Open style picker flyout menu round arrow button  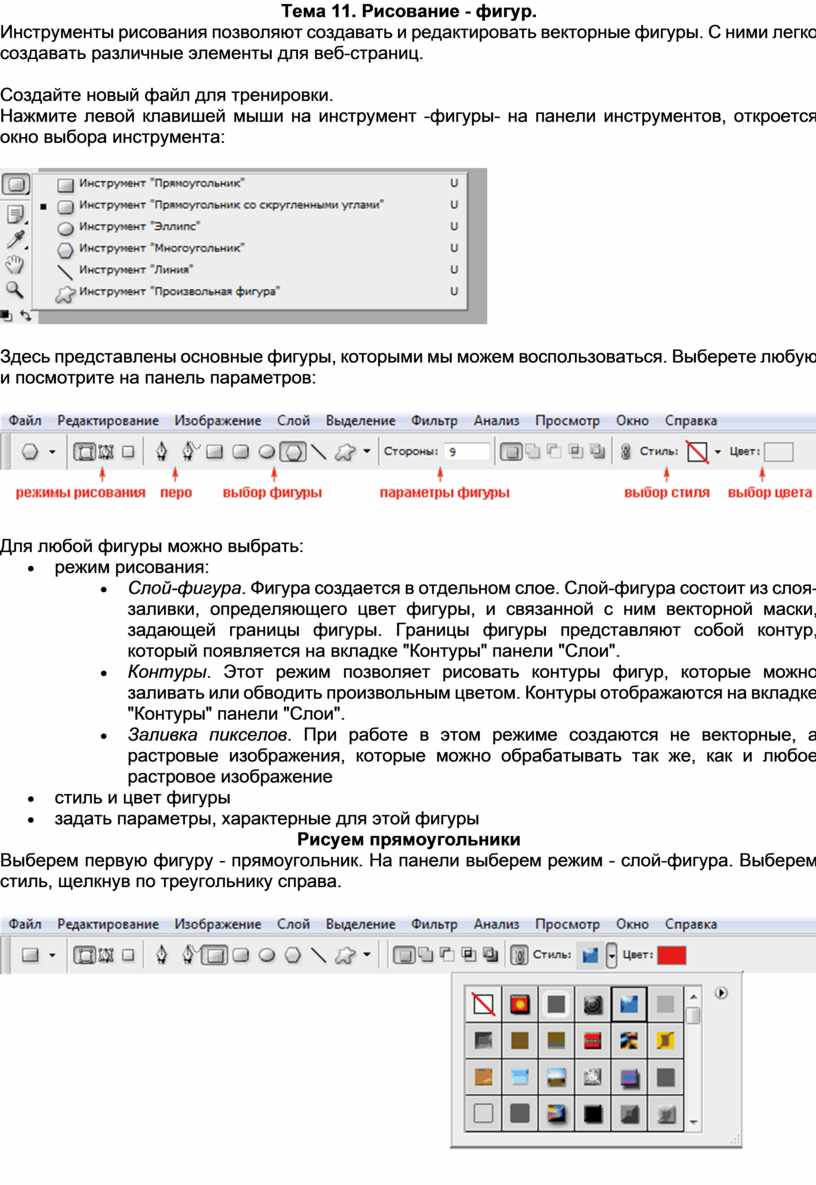point(721,993)
